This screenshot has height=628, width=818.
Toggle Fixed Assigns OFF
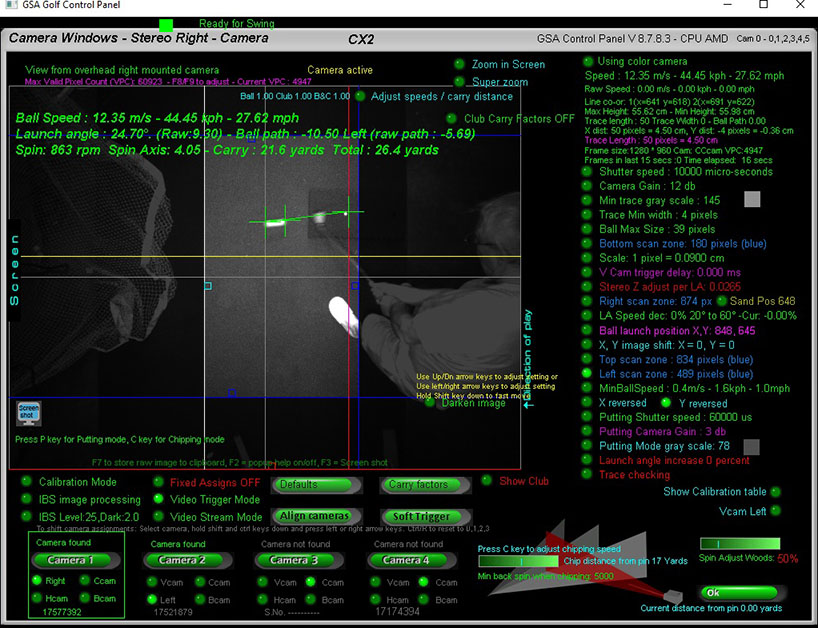[x=158, y=482]
